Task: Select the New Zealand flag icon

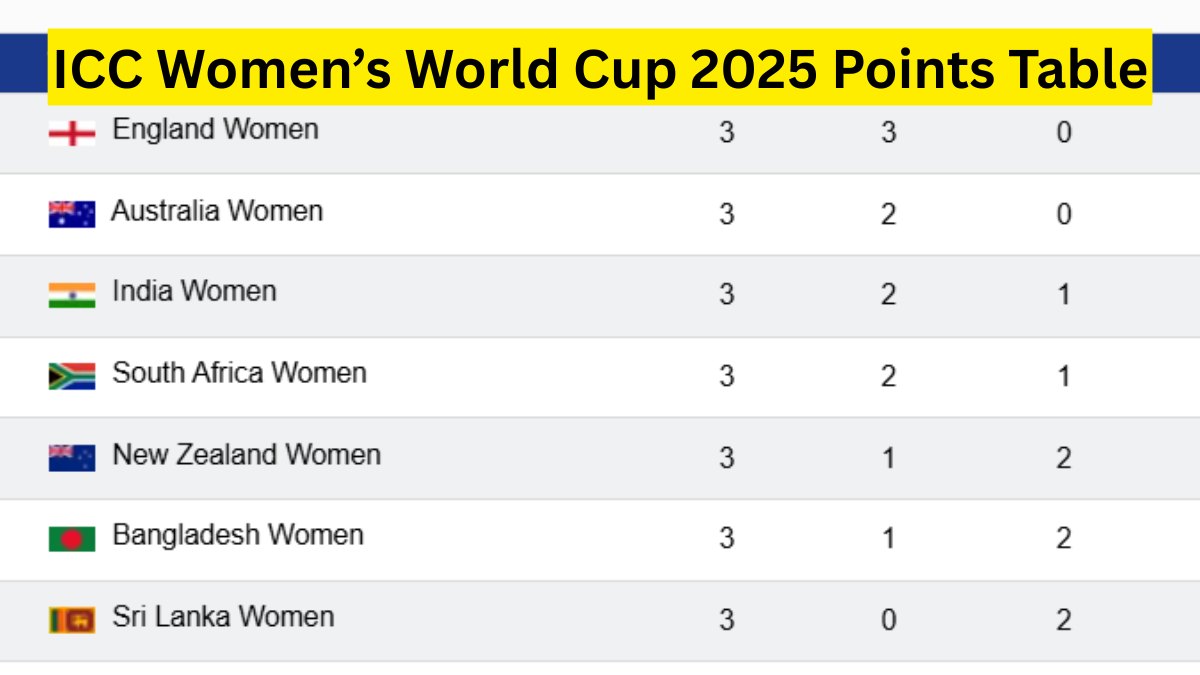Action: pos(72,457)
